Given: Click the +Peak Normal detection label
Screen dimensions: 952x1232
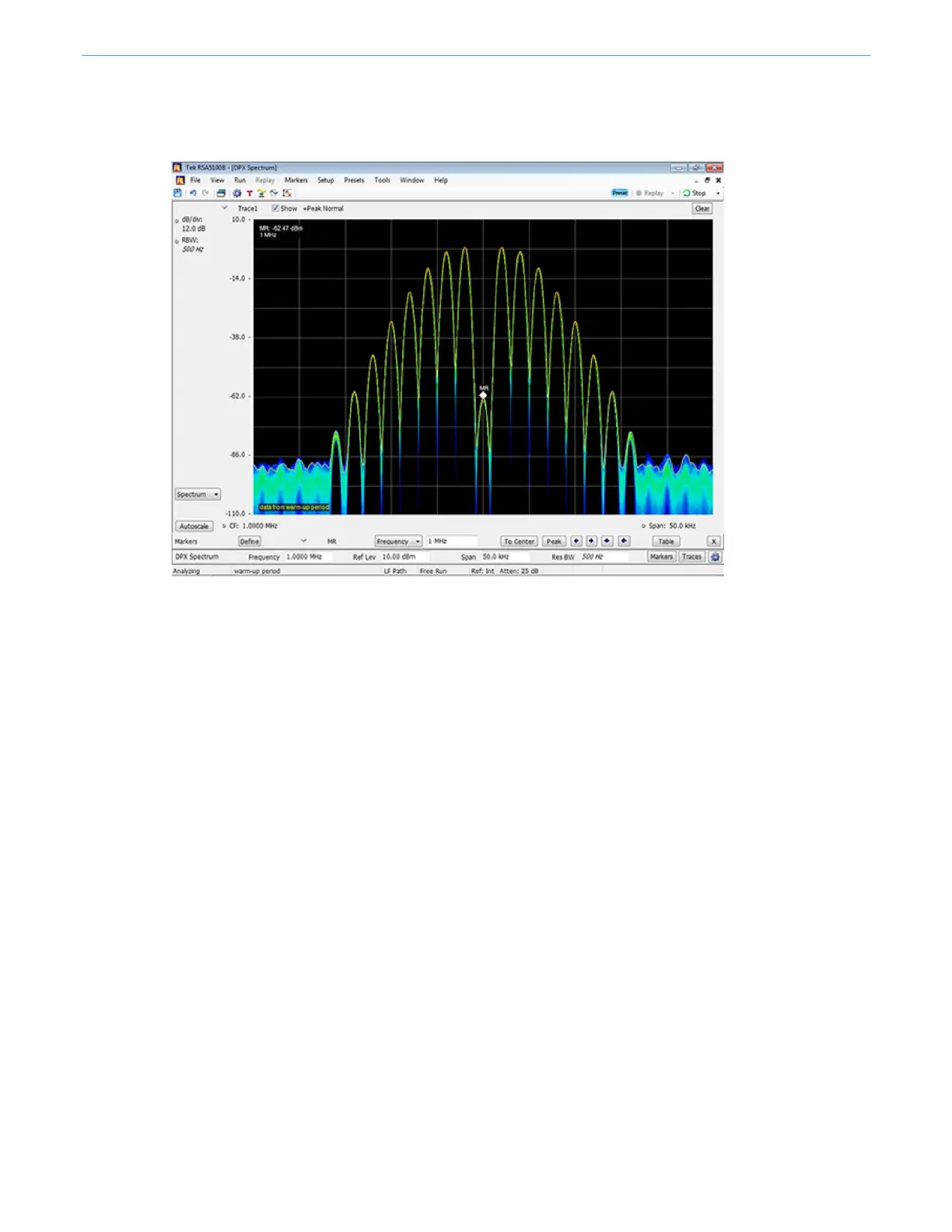Looking at the screenshot, I should click(x=323, y=208).
